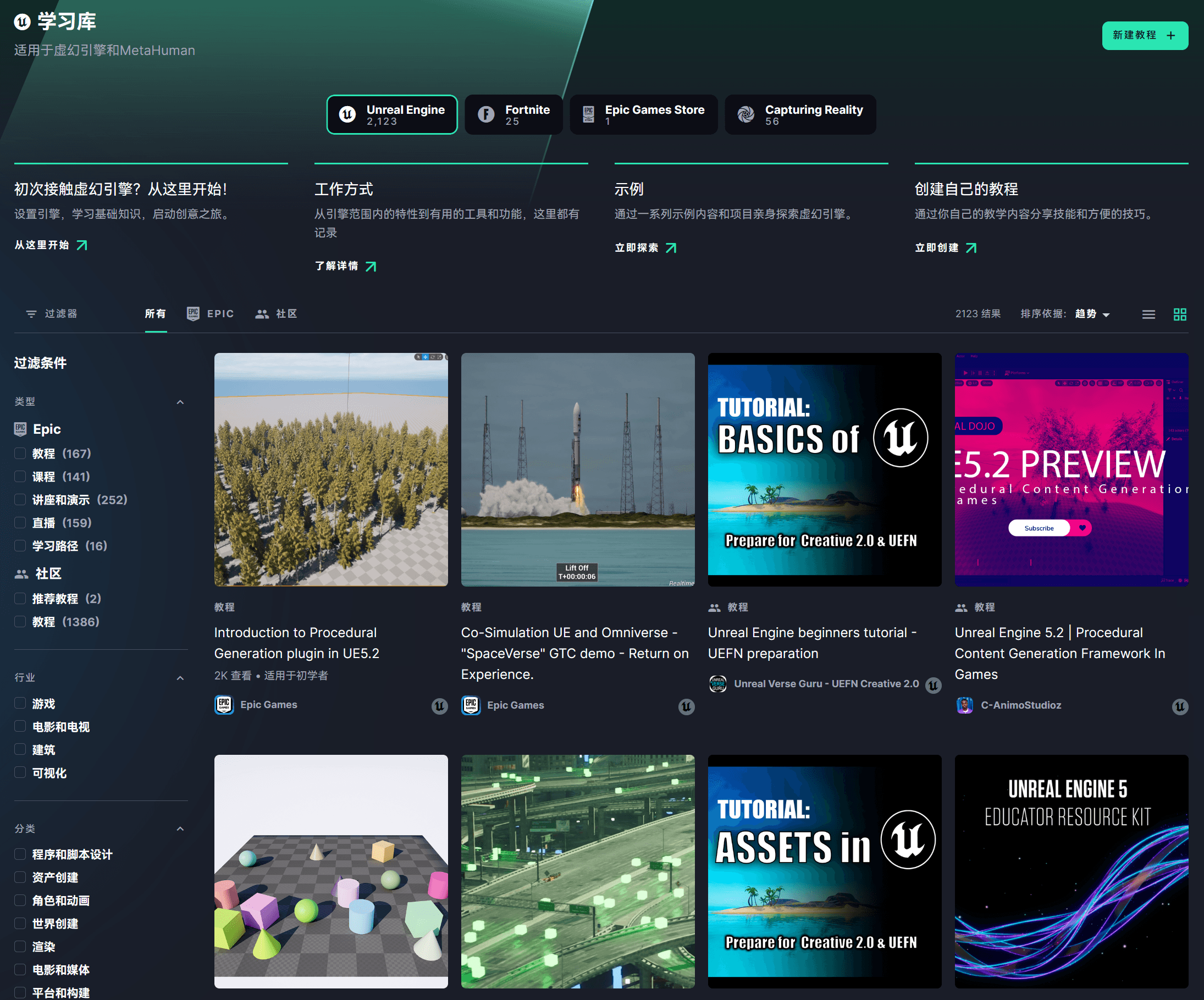Tick the 程序和脚本设计 category checkbox
1204x1000 pixels.
(x=20, y=854)
